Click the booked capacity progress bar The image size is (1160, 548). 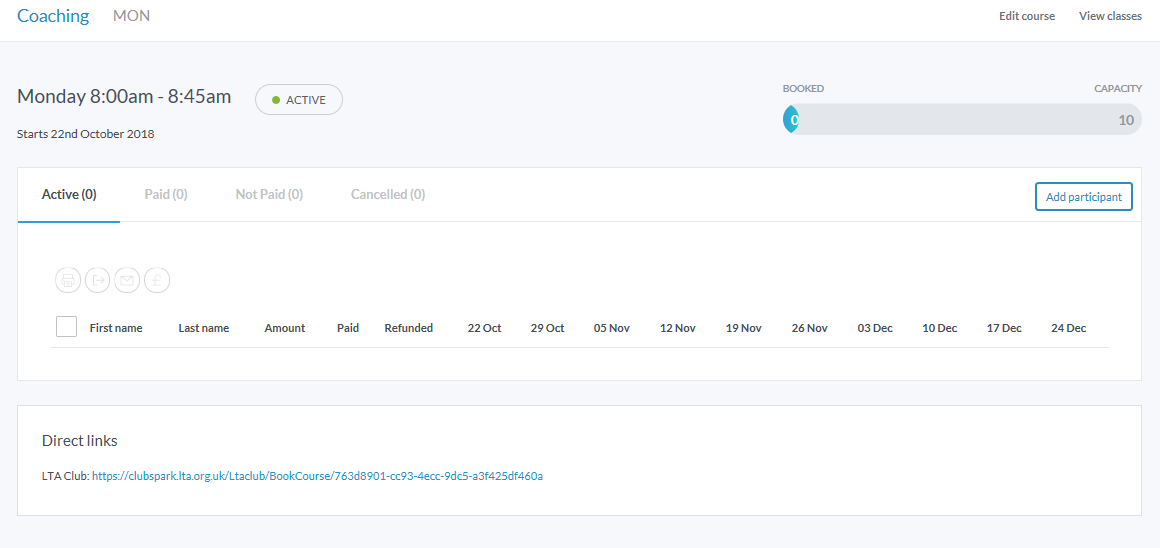coord(961,120)
